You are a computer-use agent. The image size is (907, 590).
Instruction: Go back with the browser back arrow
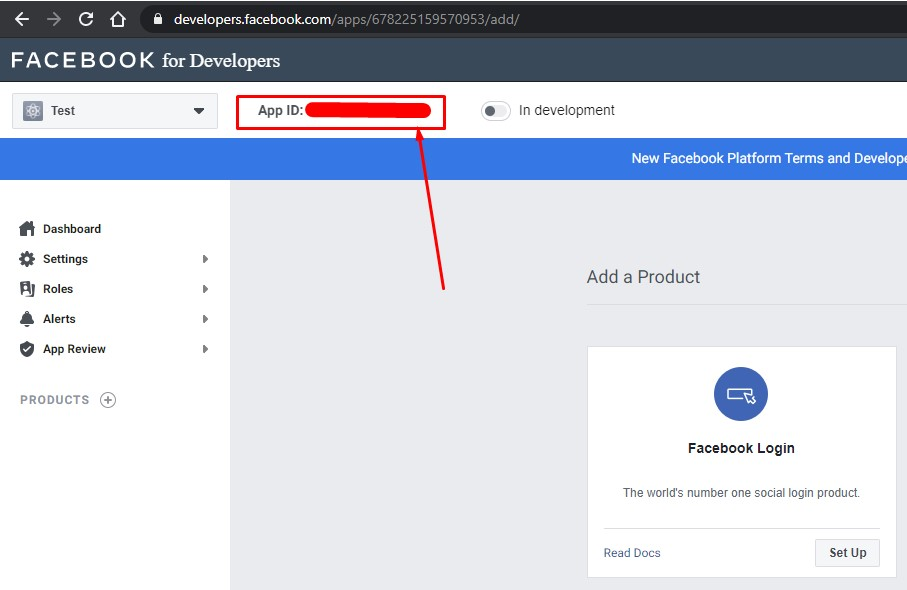click(x=21, y=19)
